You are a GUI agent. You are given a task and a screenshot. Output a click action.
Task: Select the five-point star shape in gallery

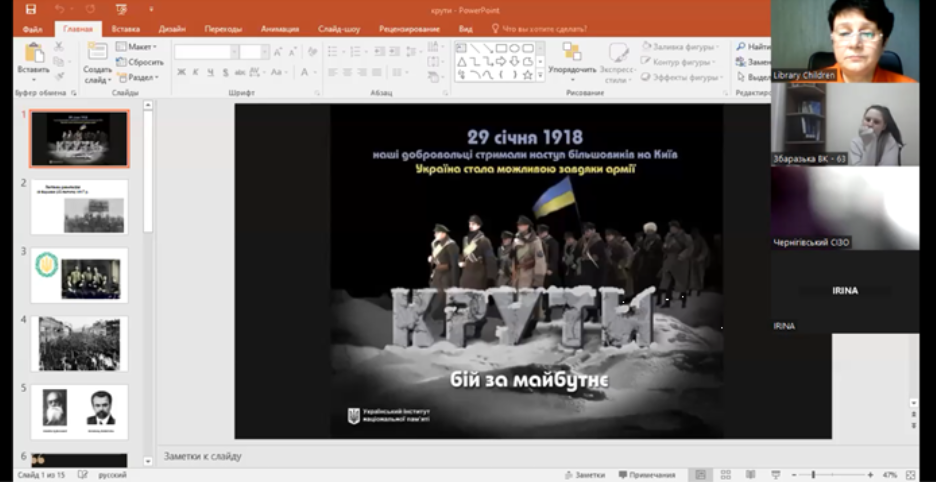pyautogui.click(x=528, y=75)
